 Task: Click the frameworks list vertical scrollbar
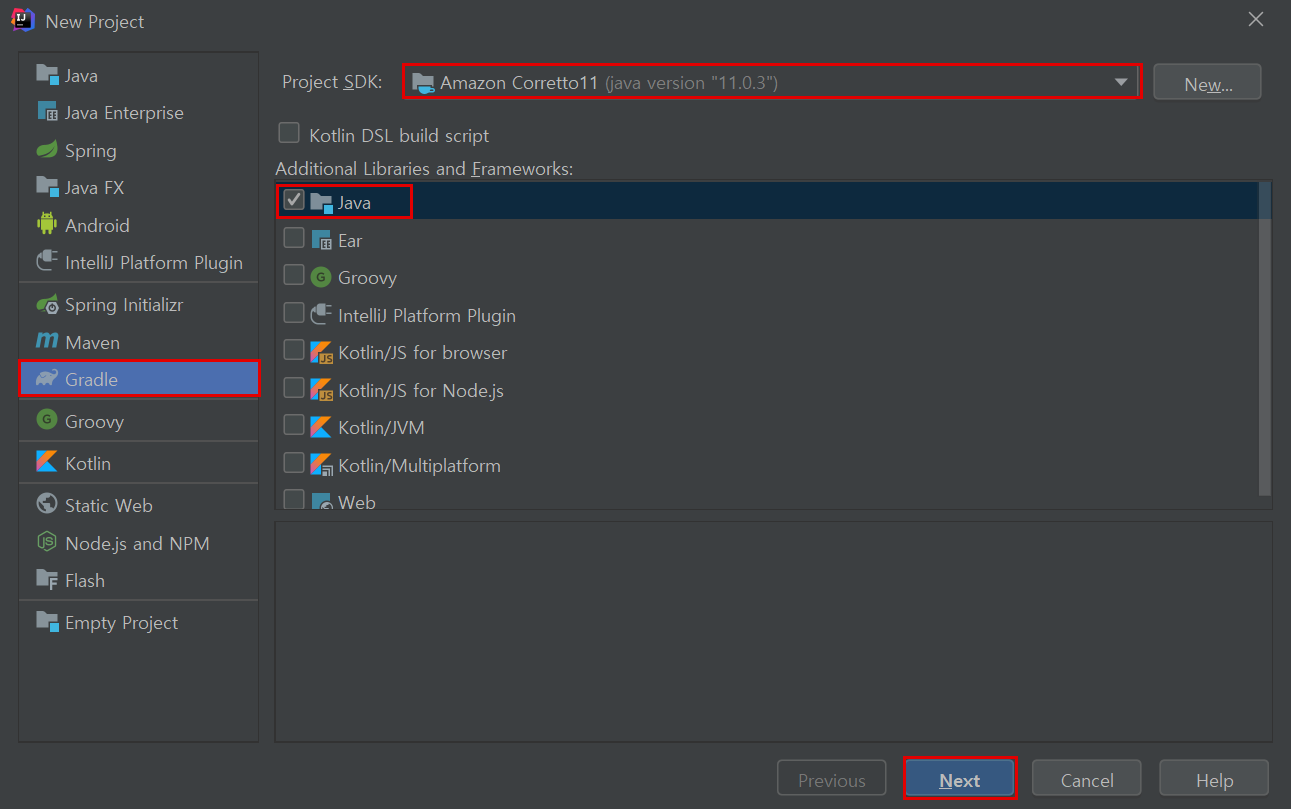1265,338
